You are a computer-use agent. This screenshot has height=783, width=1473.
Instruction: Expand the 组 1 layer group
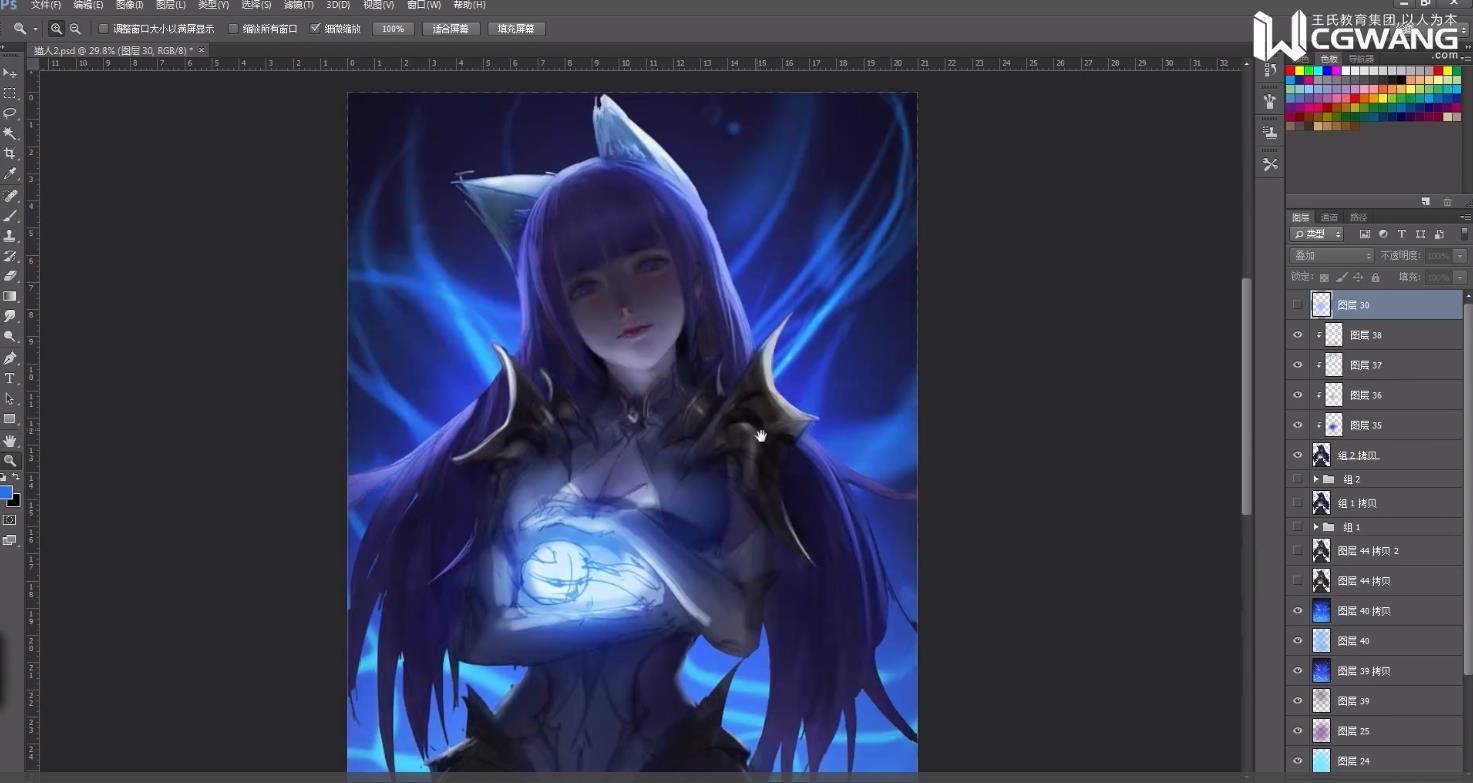pos(1316,527)
